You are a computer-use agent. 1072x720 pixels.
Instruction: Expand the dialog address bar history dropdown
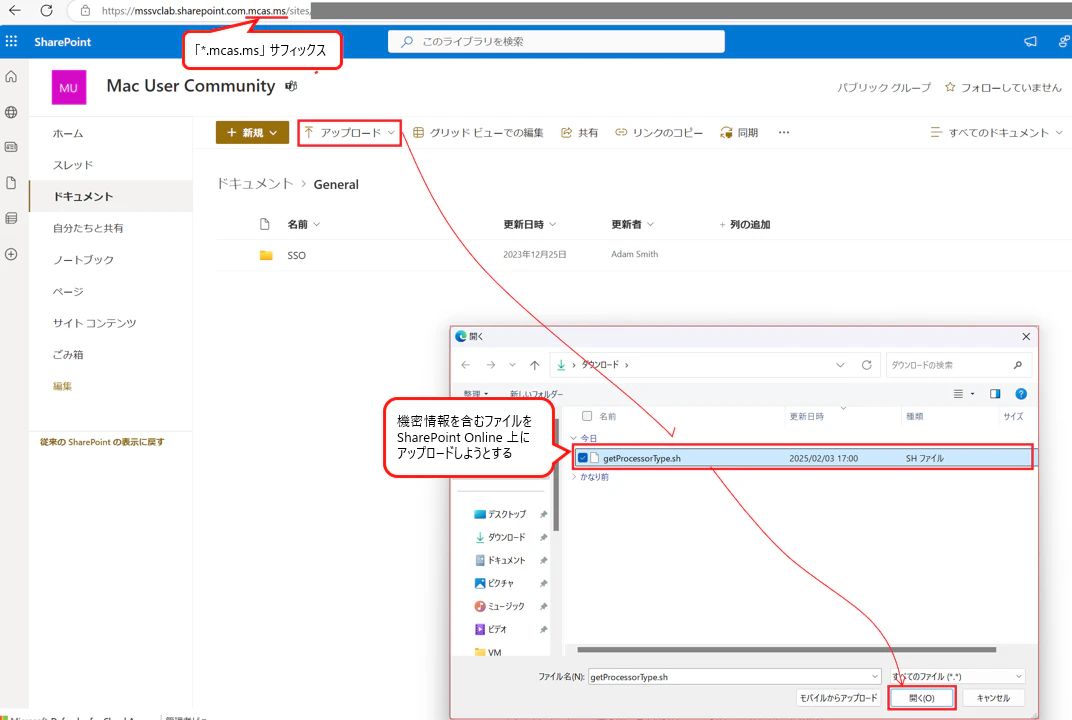click(840, 365)
